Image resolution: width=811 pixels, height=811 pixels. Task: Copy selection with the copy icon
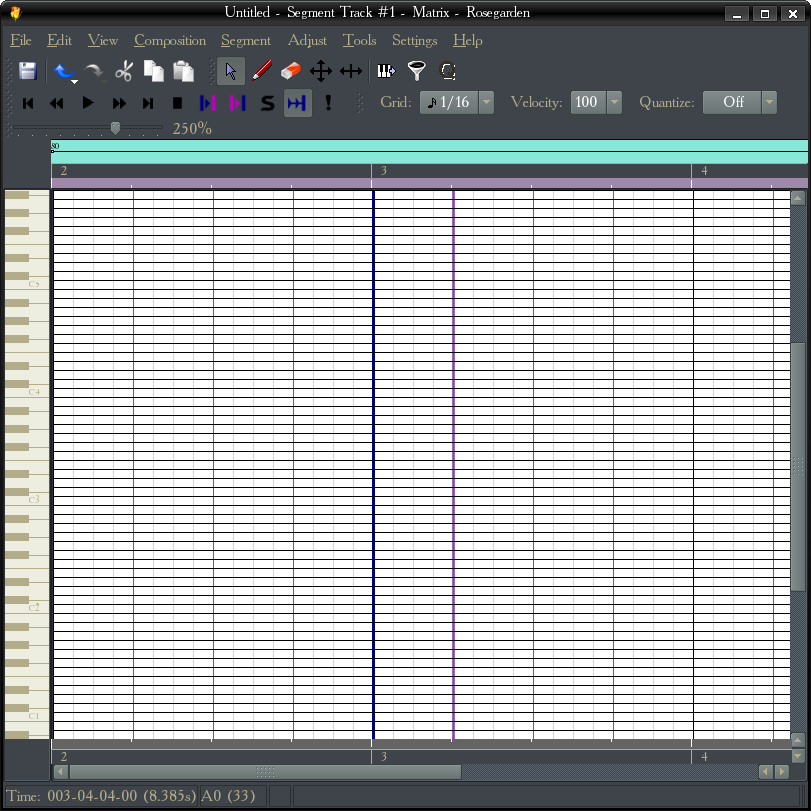pyautogui.click(x=154, y=71)
